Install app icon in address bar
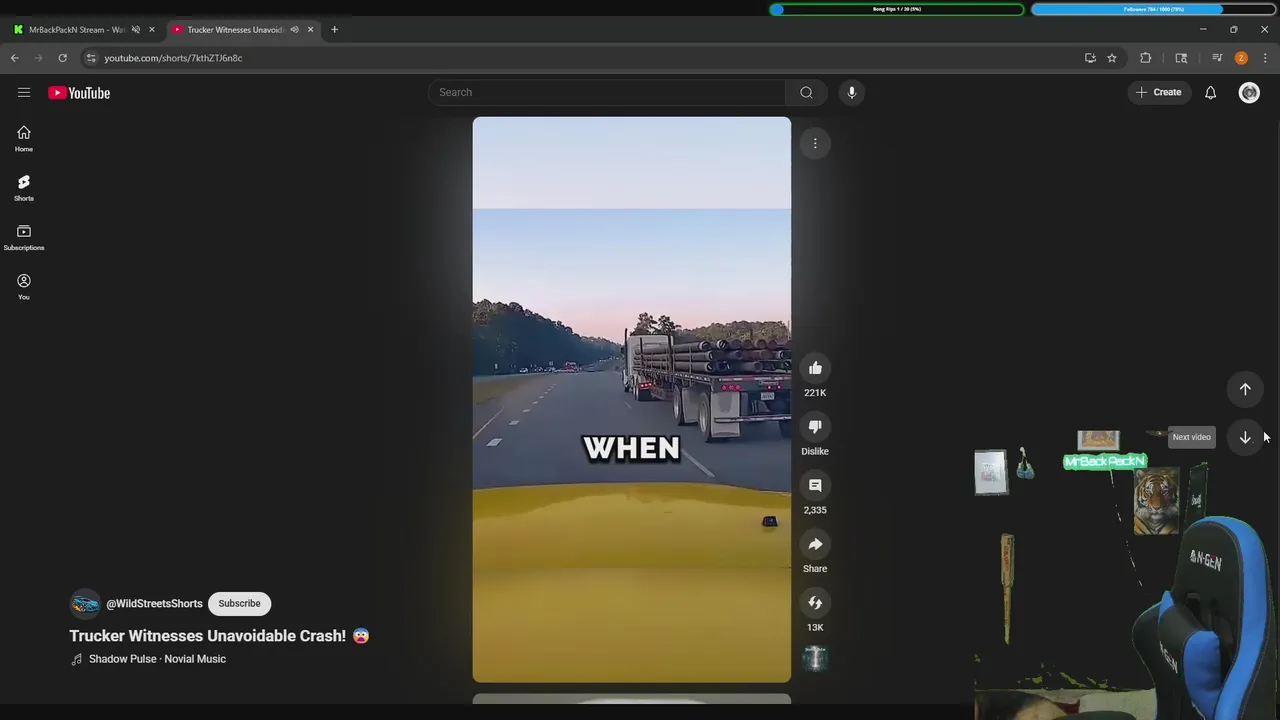This screenshot has width=1280, height=720. [x=1090, y=58]
